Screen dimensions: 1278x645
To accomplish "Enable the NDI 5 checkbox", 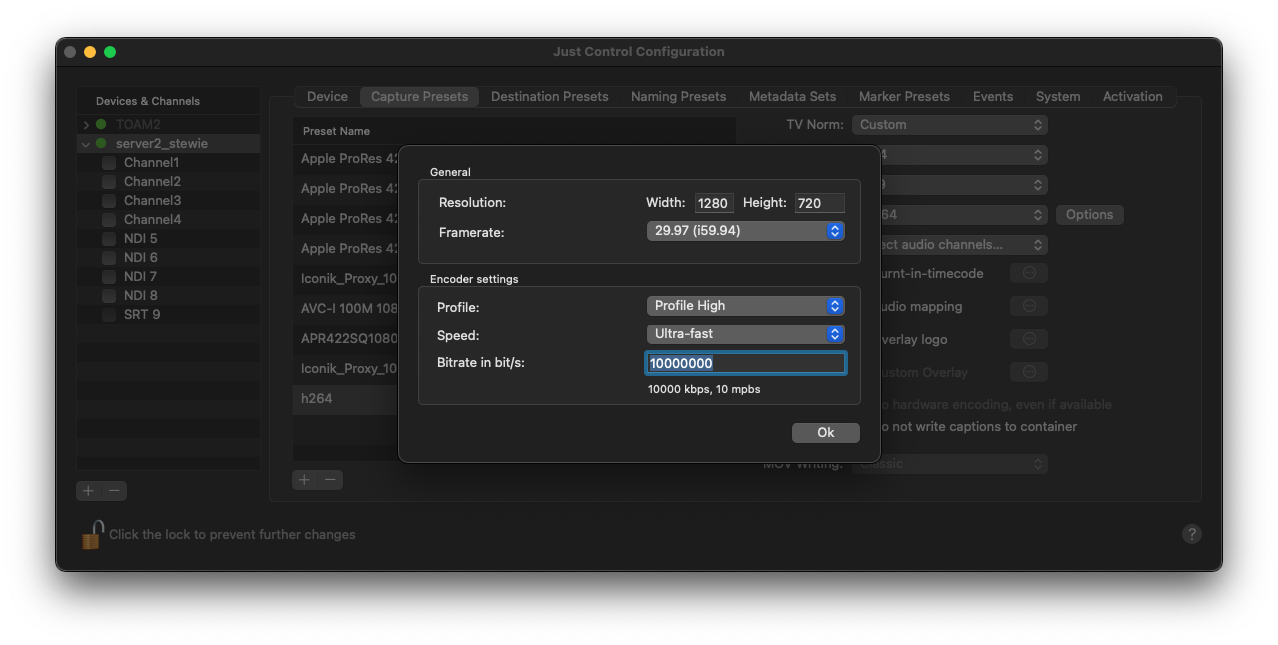I will [109, 239].
